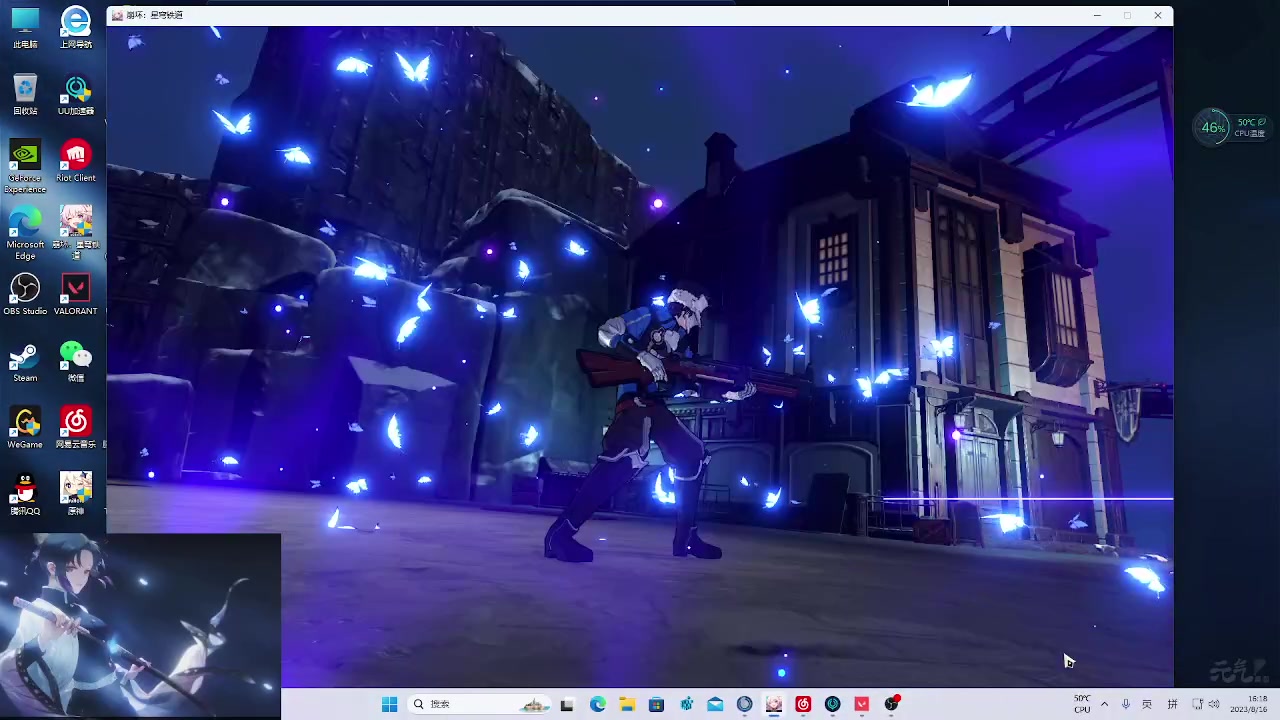Image resolution: width=1280 pixels, height=720 pixels.
Task: Switch to VALORANT in the taskbar
Action: pyautogui.click(x=862, y=704)
